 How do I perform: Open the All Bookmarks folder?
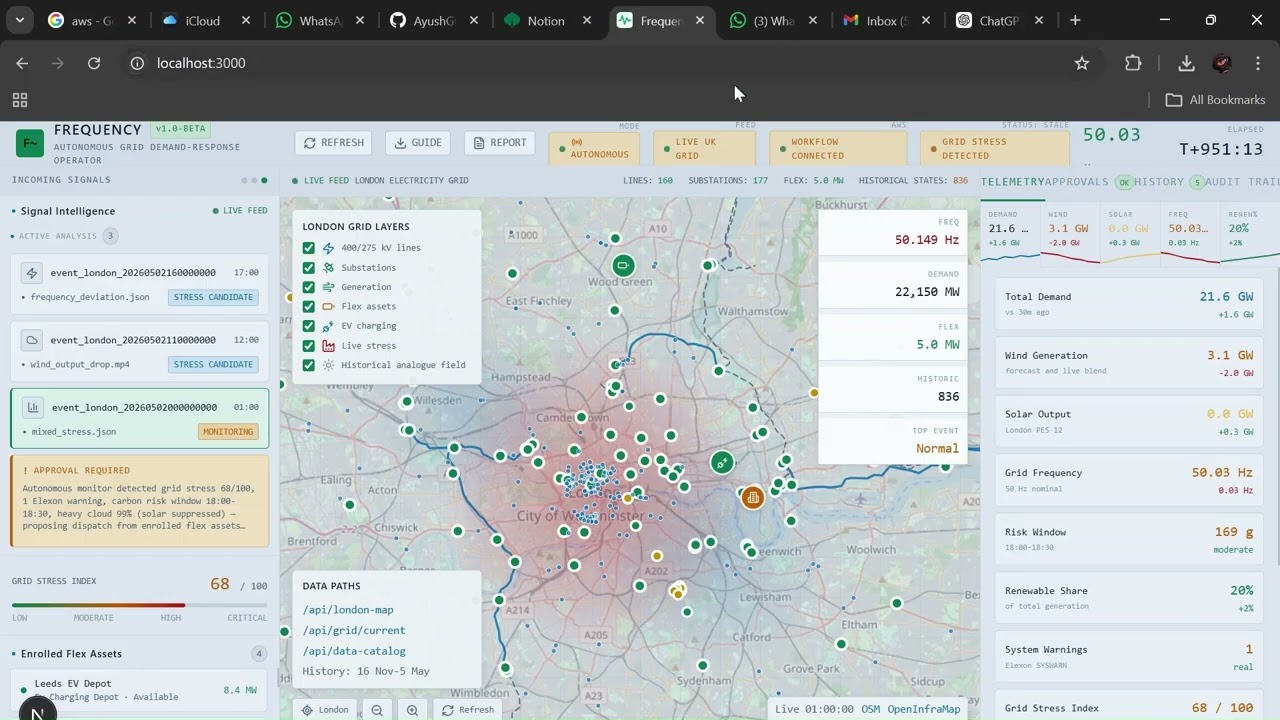click(x=1216, y=100)
